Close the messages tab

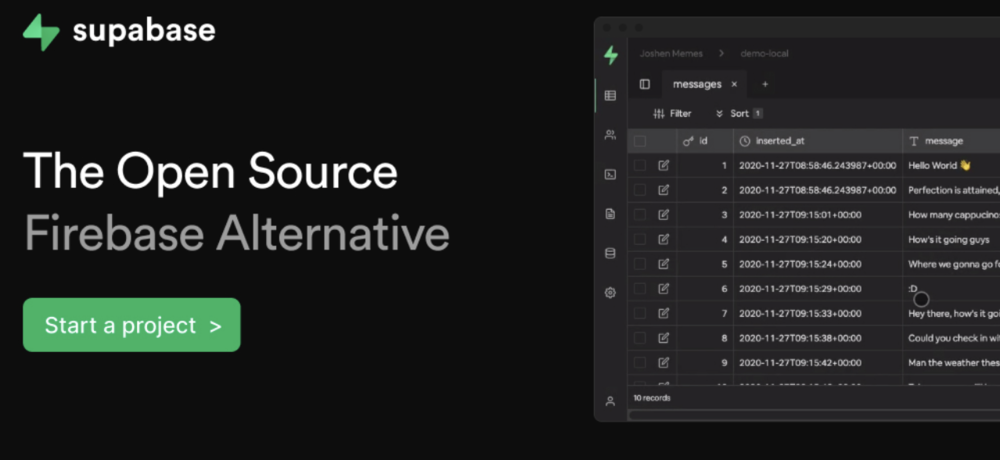(734, 85)
